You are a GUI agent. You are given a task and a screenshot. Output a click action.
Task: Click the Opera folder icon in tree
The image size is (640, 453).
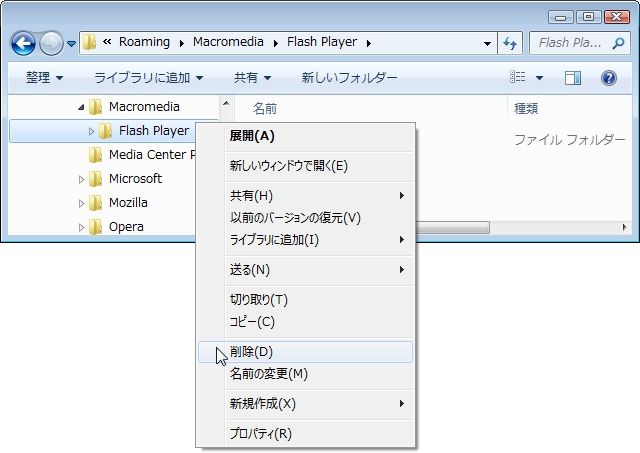click(95, 227)
